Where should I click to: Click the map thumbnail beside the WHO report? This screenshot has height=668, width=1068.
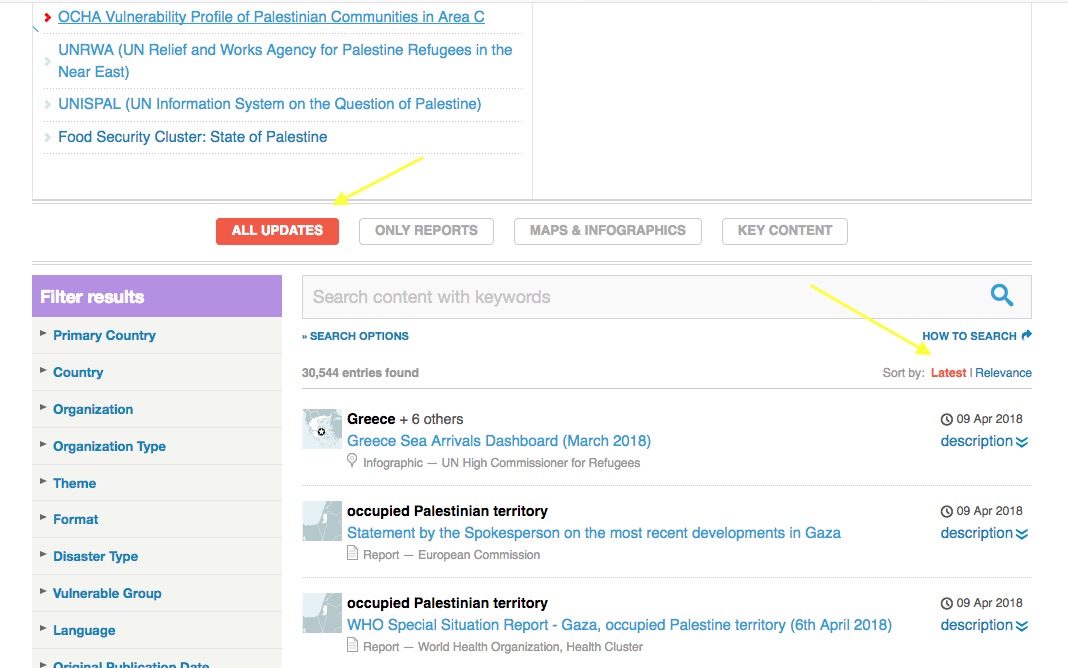322,613
